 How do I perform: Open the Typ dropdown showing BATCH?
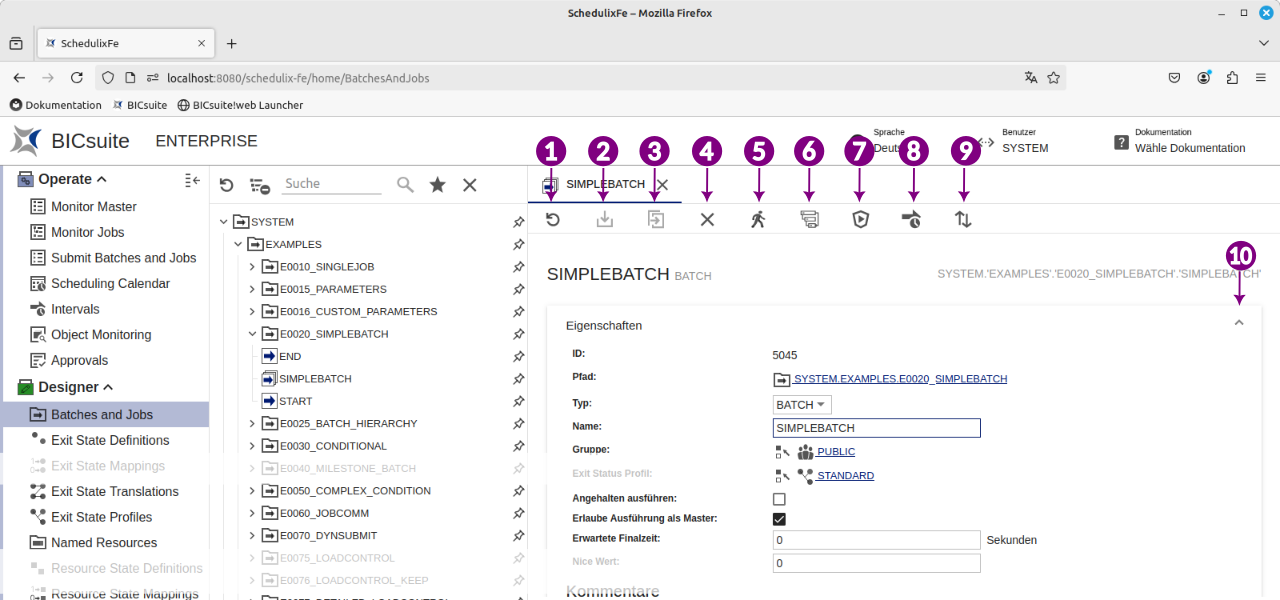[x=802, y=405]
